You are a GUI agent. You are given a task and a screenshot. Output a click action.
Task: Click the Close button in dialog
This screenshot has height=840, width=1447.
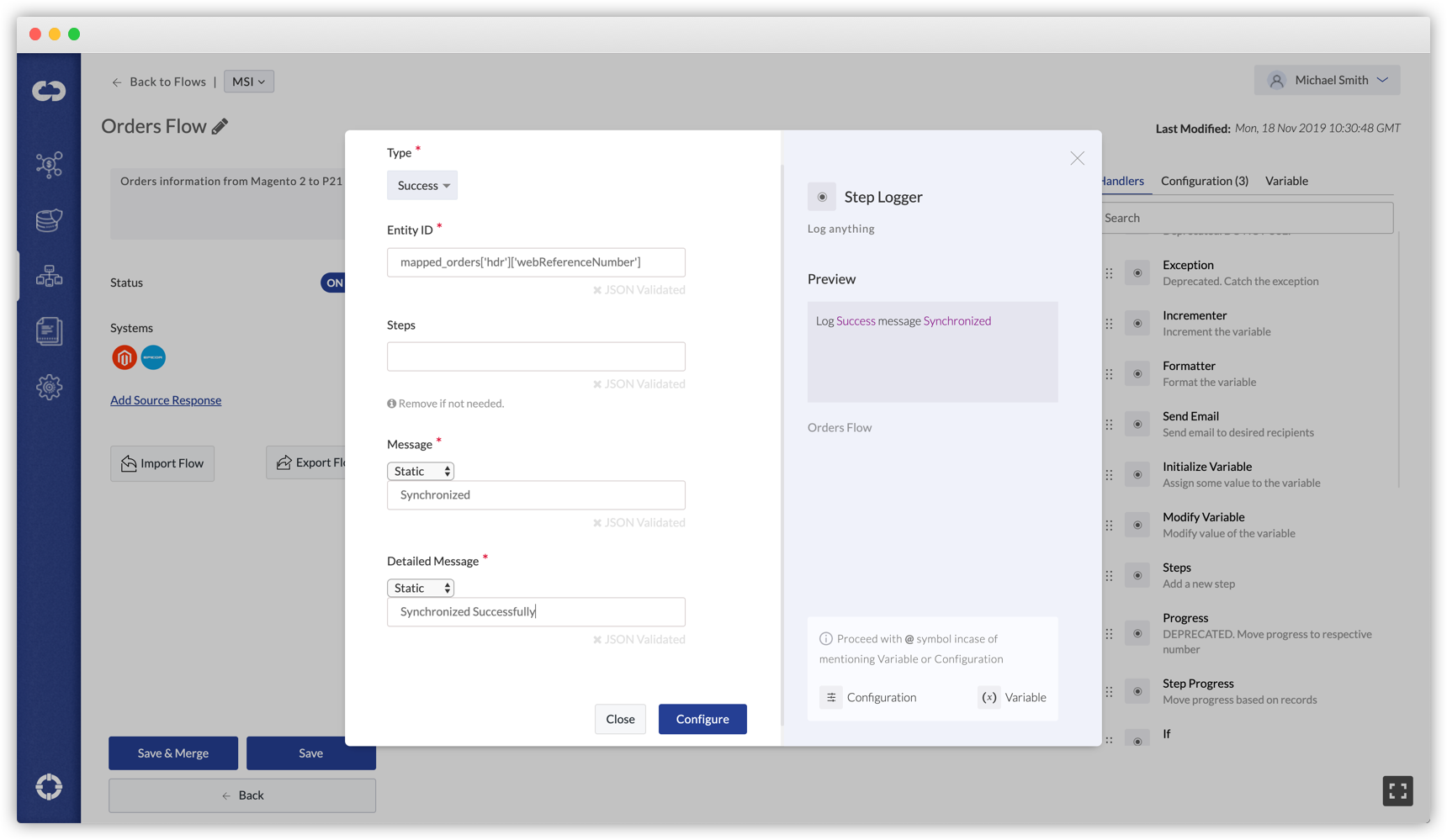tap(620, 719)
